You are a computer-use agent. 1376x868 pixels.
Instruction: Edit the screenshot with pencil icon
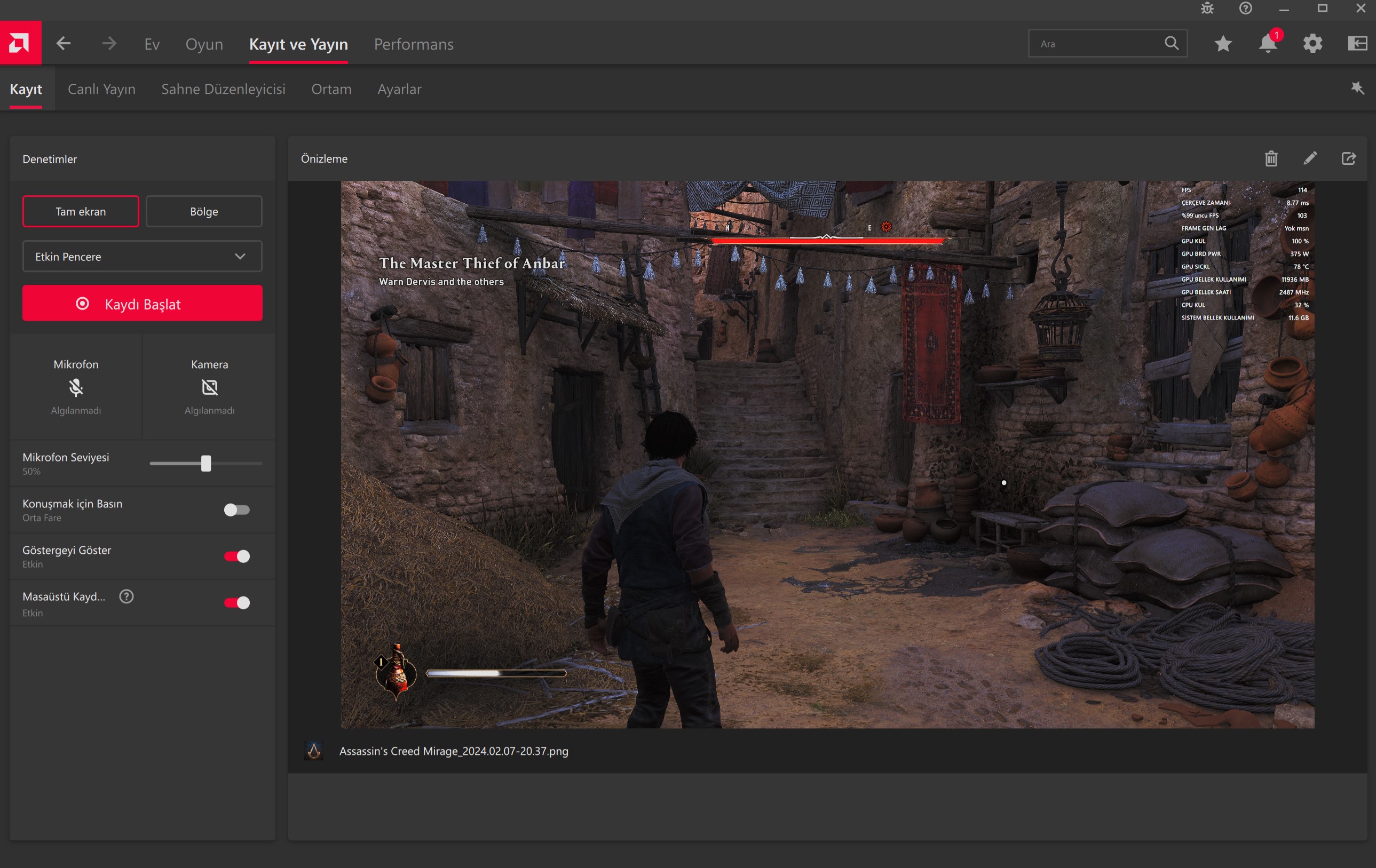[1310, 158]
